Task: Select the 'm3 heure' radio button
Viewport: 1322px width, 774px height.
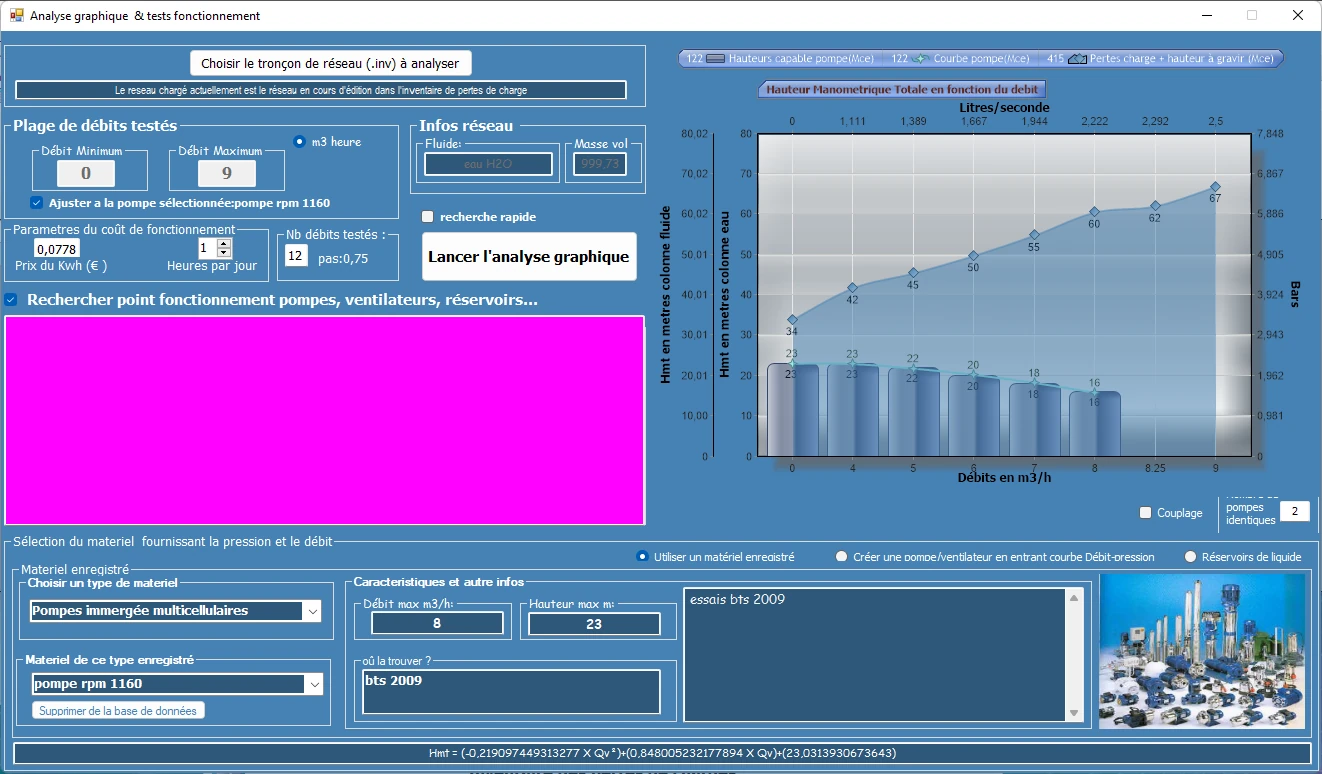Action: point(299,142)
